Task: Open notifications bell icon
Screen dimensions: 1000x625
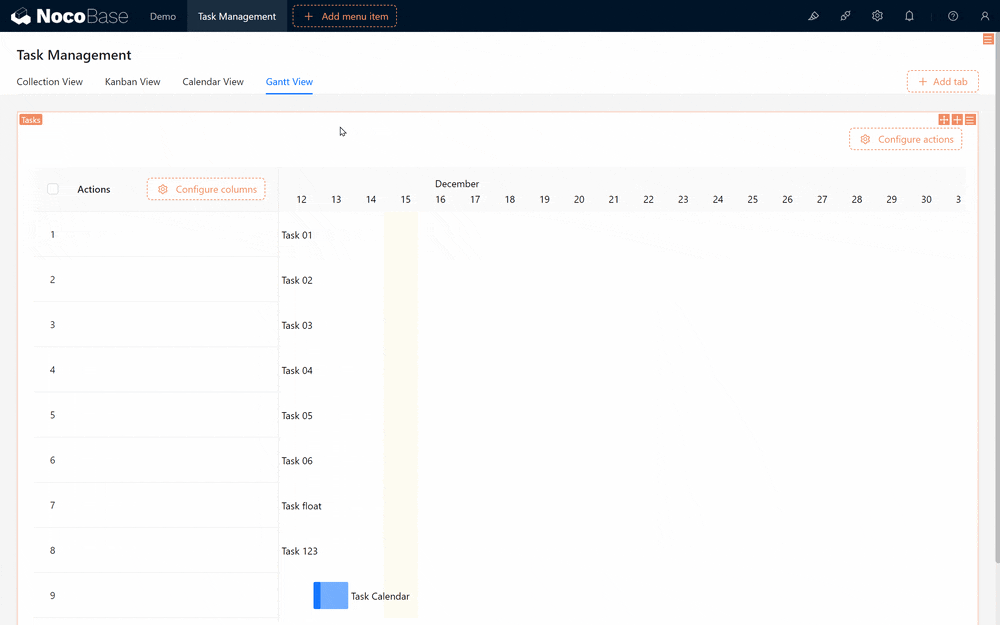Action: pyautogui.click(x=909, y=16)
